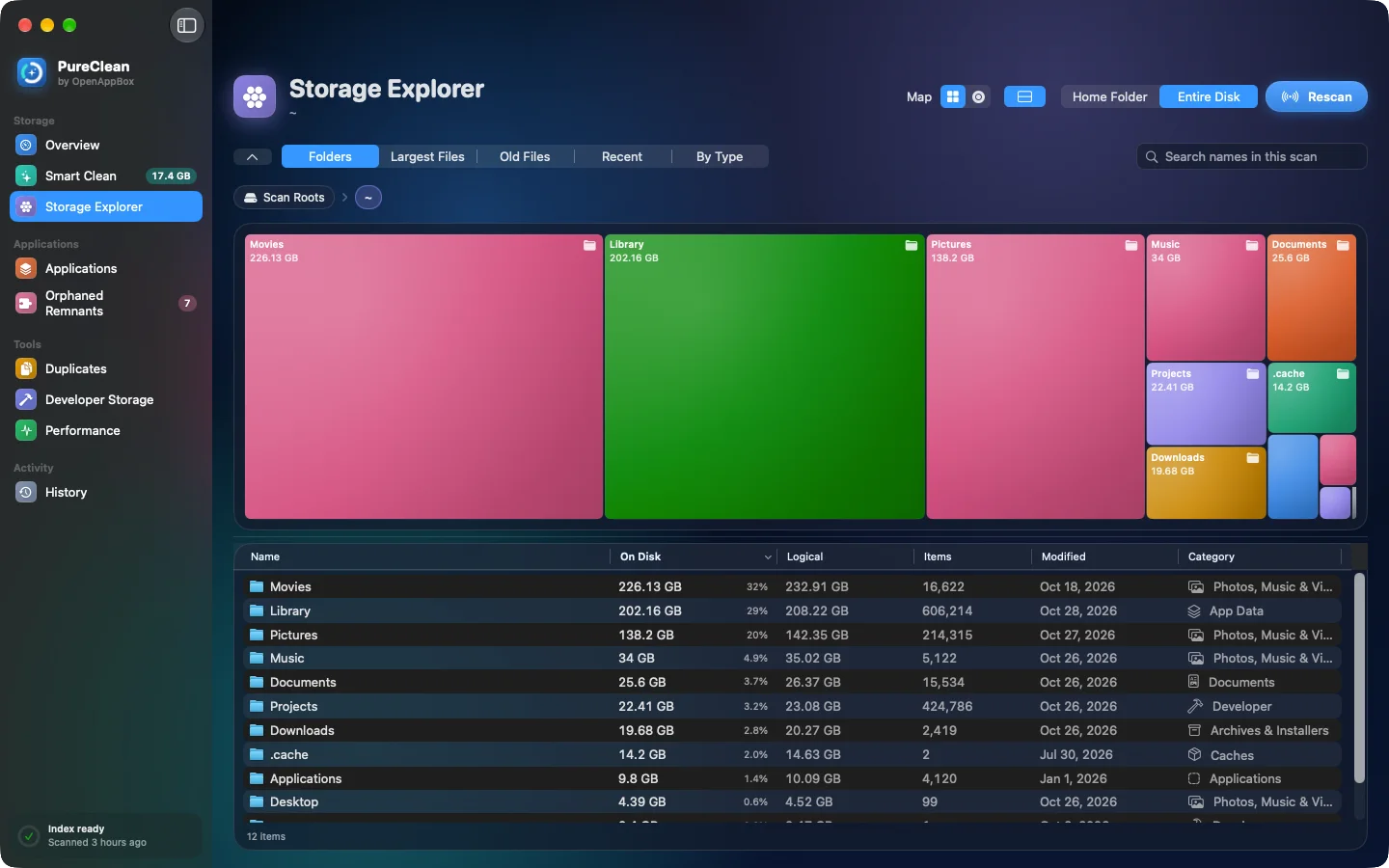Click the folder icon on the Movies tile
The height and width of the screenshot is (868, 1389).
click(x=589, y=246)
